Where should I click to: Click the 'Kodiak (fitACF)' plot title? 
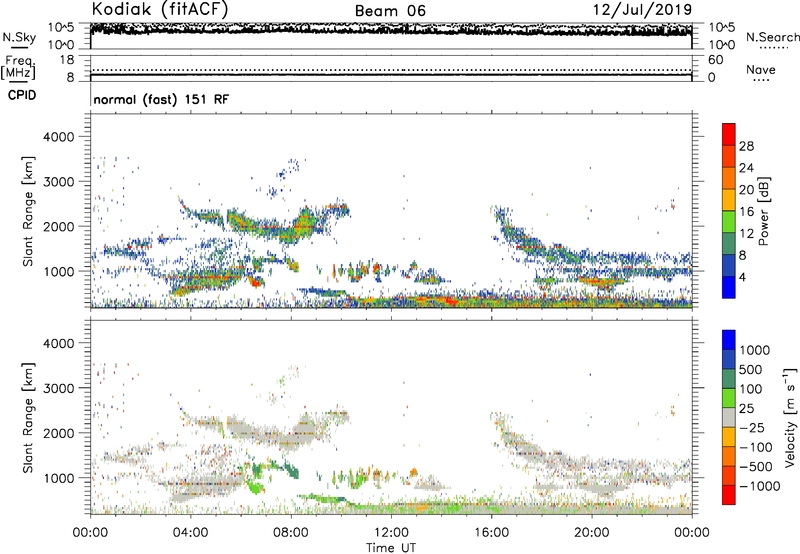tap(159, 9)
